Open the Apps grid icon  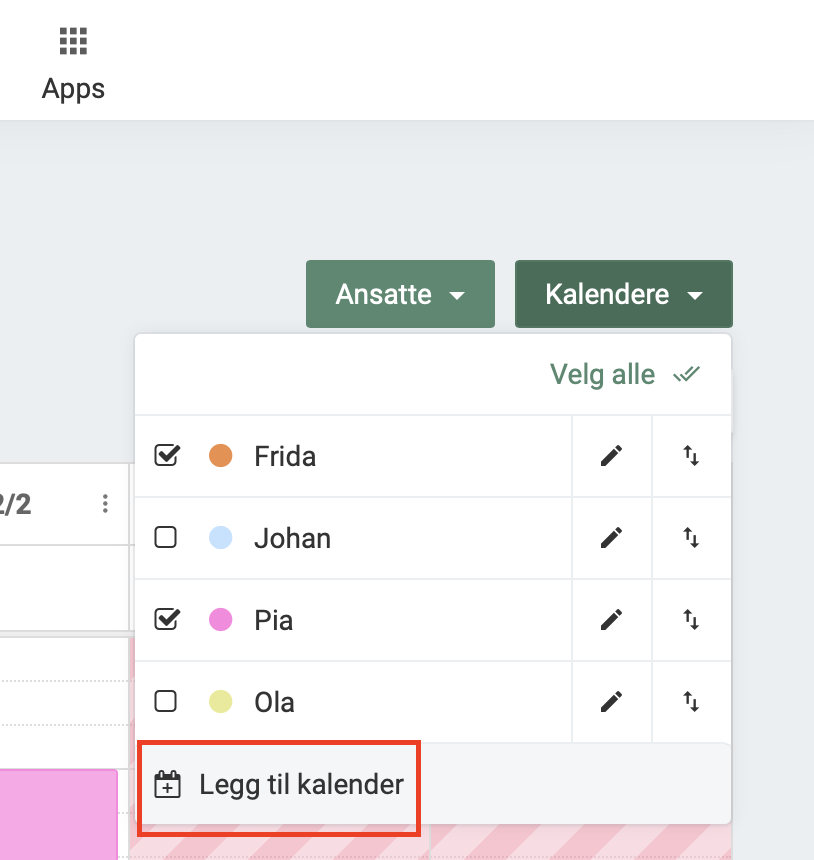pos(73,42)
